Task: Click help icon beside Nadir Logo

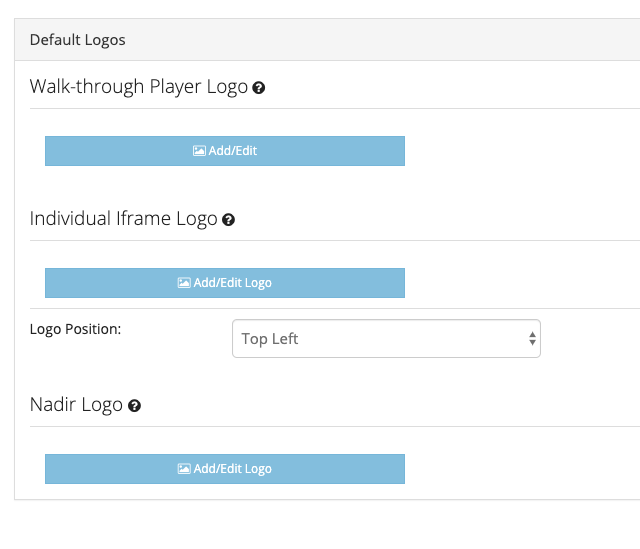Action: pyautogui.click(x=134, y=406)
